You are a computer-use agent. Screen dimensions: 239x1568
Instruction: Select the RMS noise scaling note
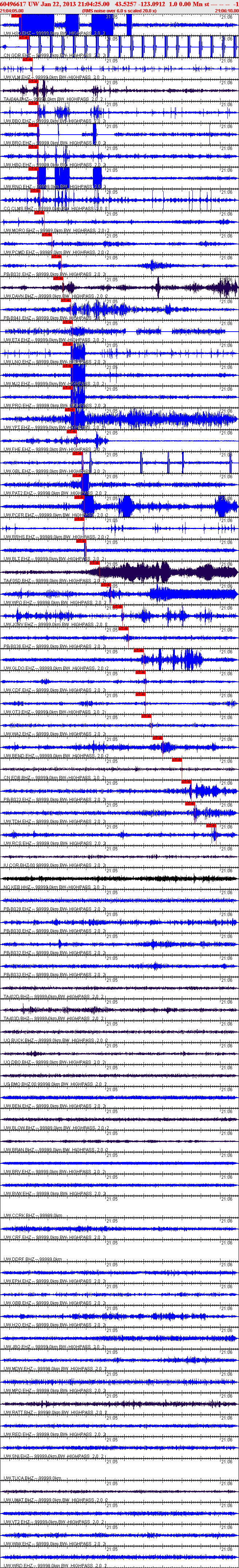[x=119, y=10]
